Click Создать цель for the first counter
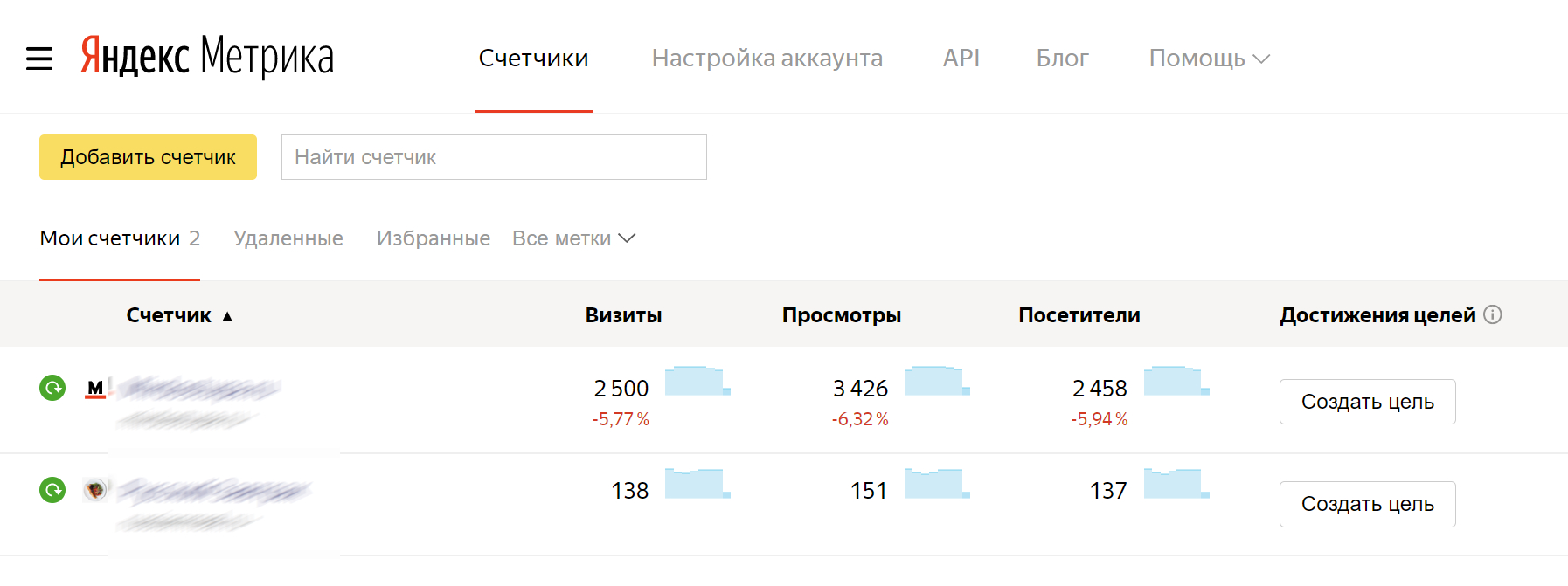 pos(1367,402)
